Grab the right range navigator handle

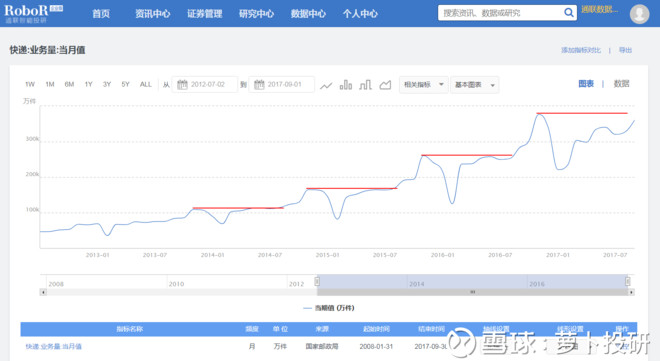point(627,281)
